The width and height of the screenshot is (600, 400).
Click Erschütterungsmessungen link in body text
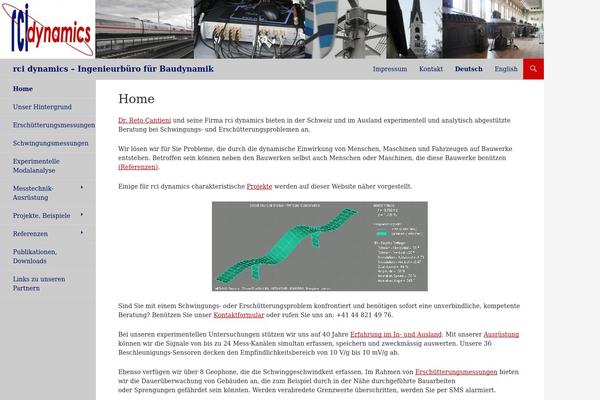coord(456,372)
